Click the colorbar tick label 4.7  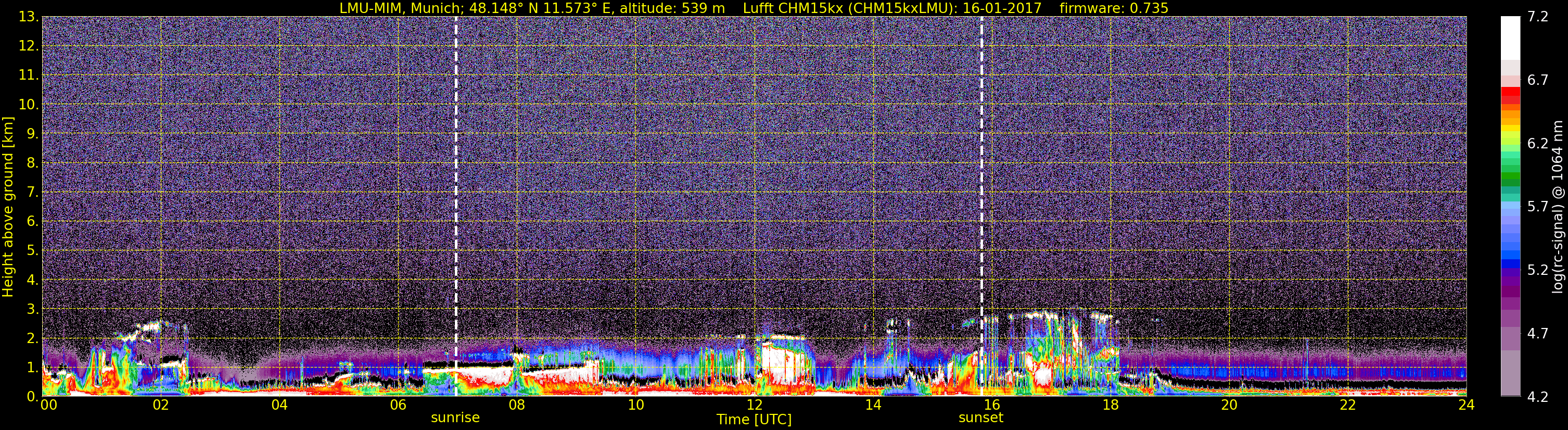tap(1538, 333)
